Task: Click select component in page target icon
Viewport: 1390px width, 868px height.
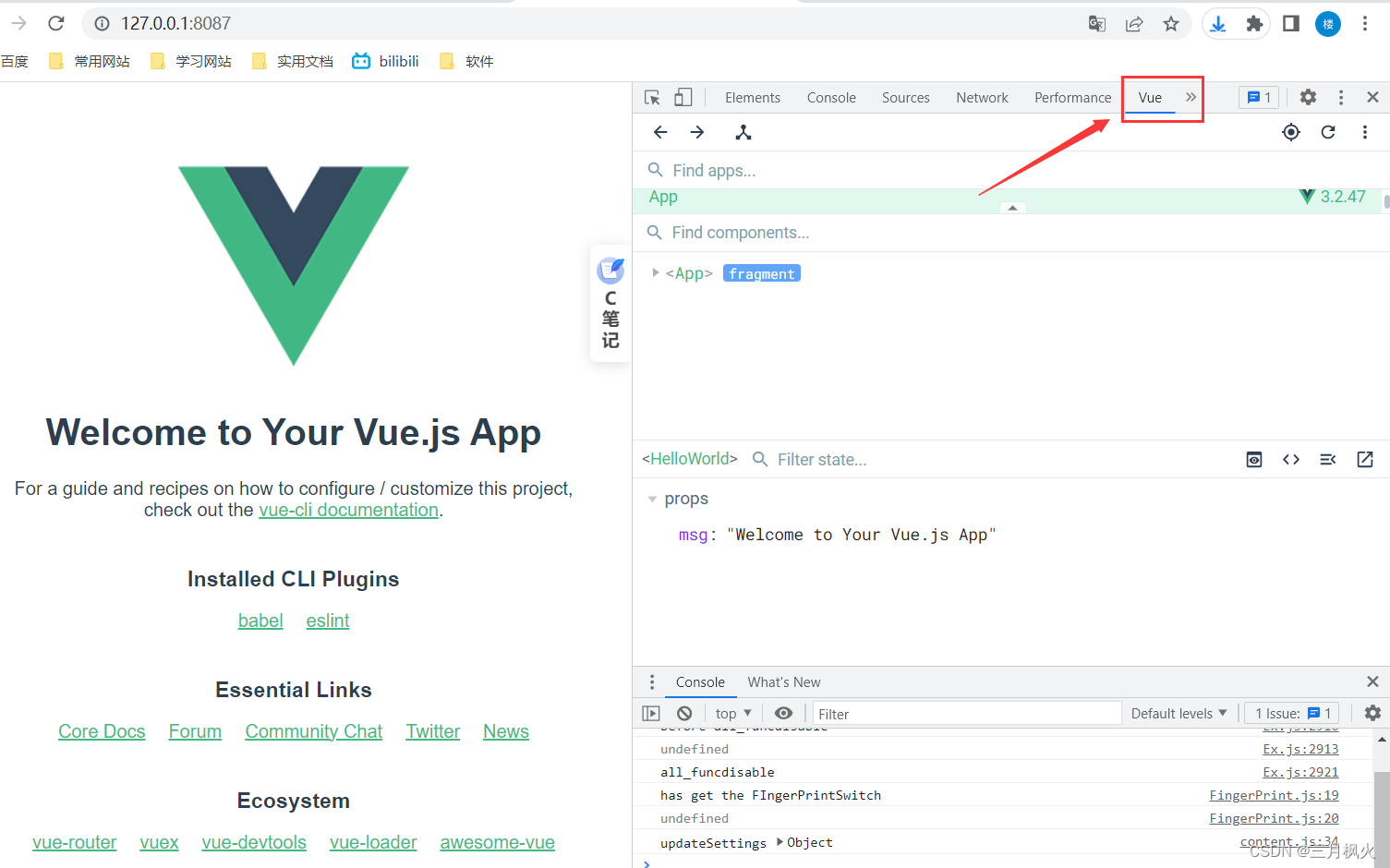Action: click(1291, 132)
